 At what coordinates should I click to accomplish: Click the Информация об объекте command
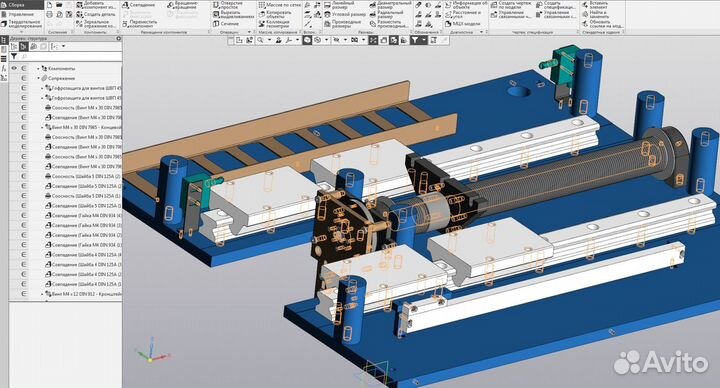pyautogui.click(x=466, y=5)
